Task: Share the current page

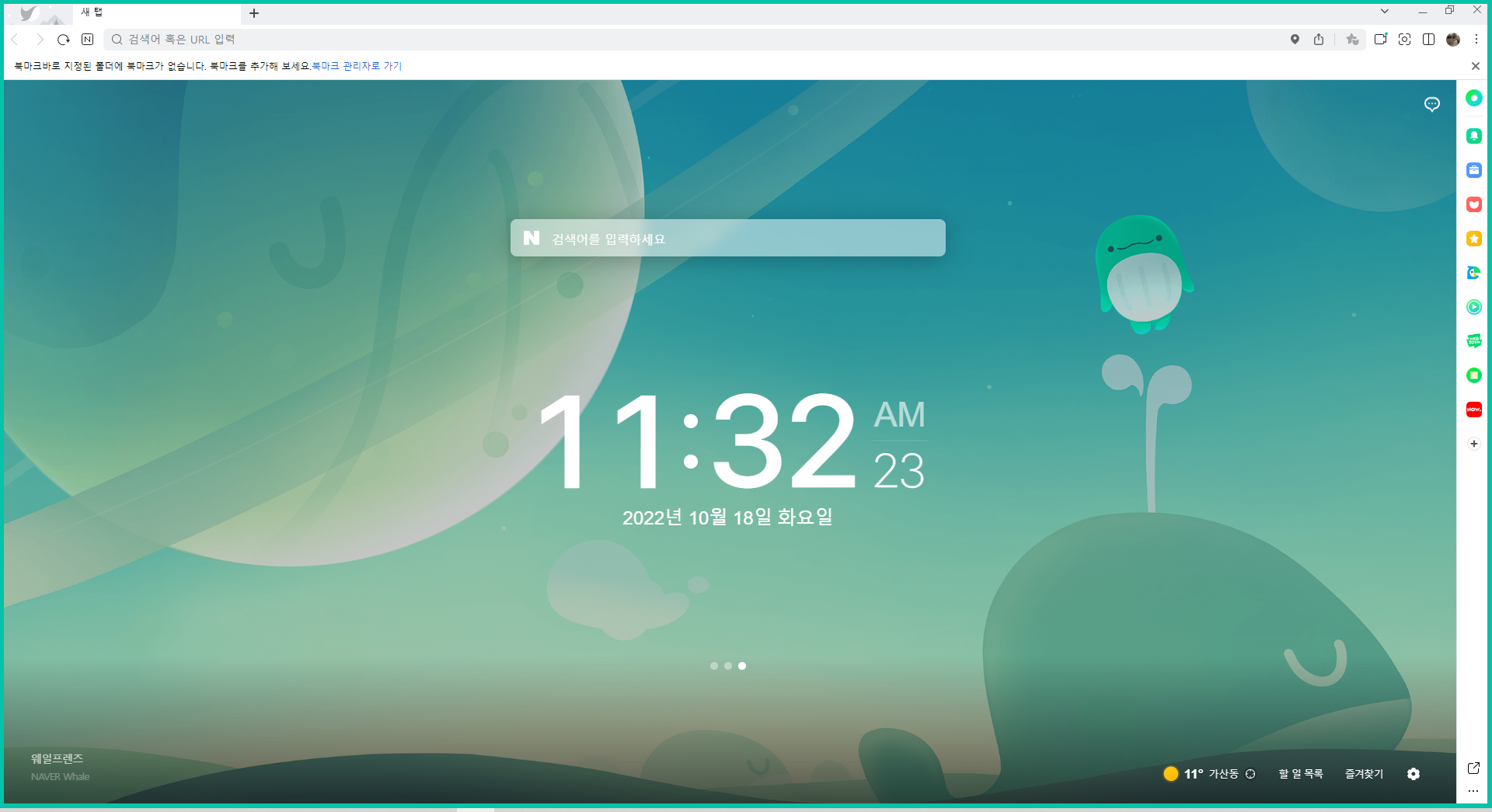Action: [1319, 40]
